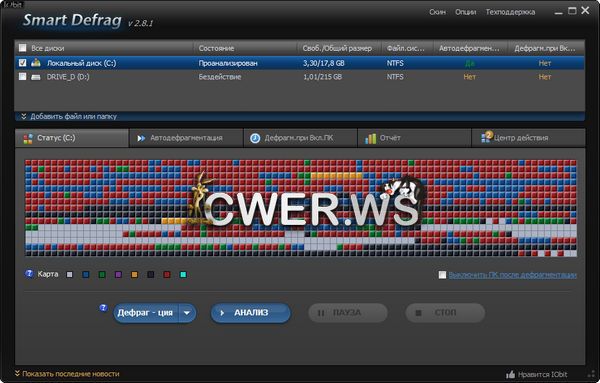
Task: Click the Автодефрагмен... column header
Action: 471,48
